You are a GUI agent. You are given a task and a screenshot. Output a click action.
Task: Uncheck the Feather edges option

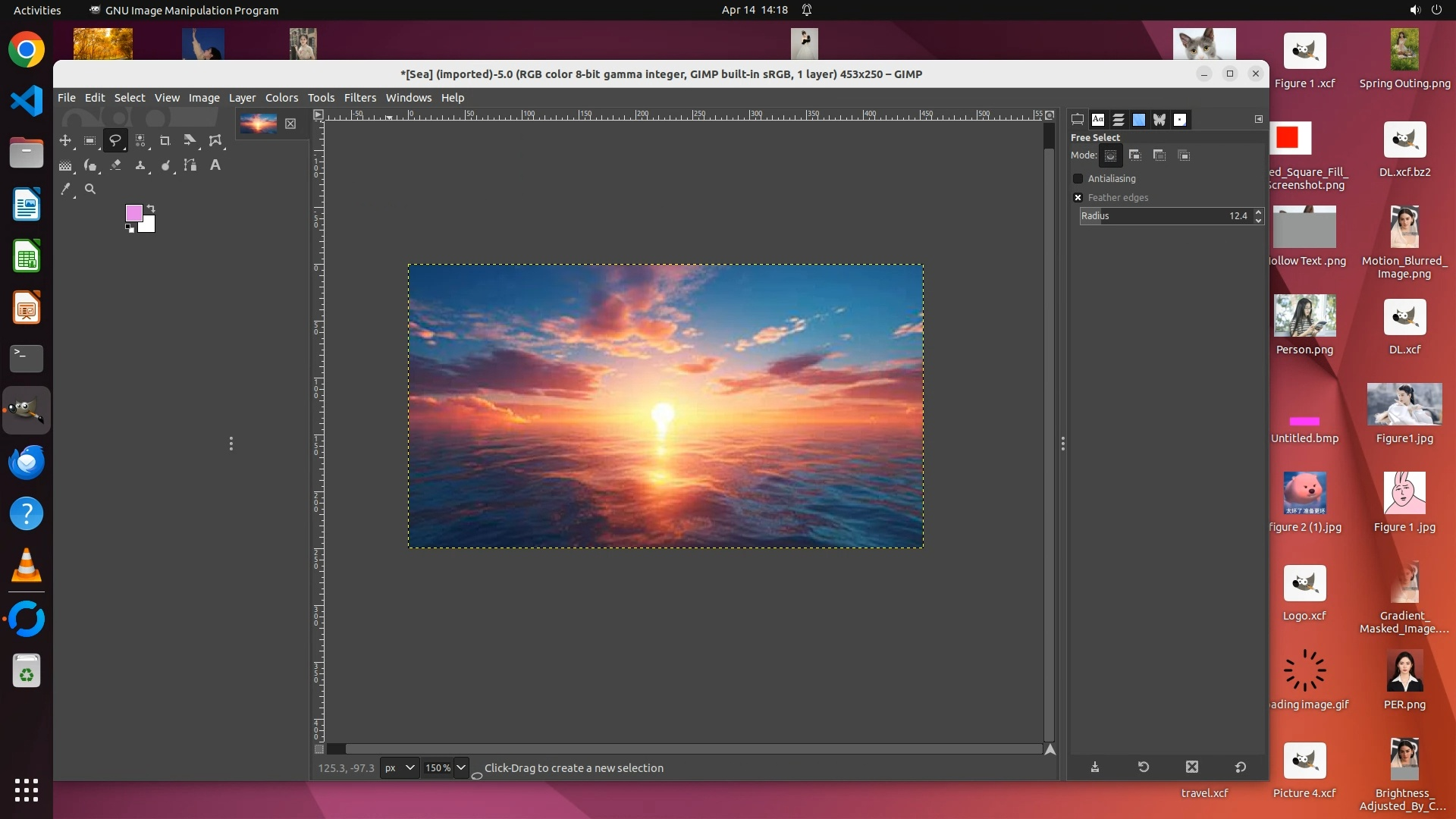(1078, 197)
